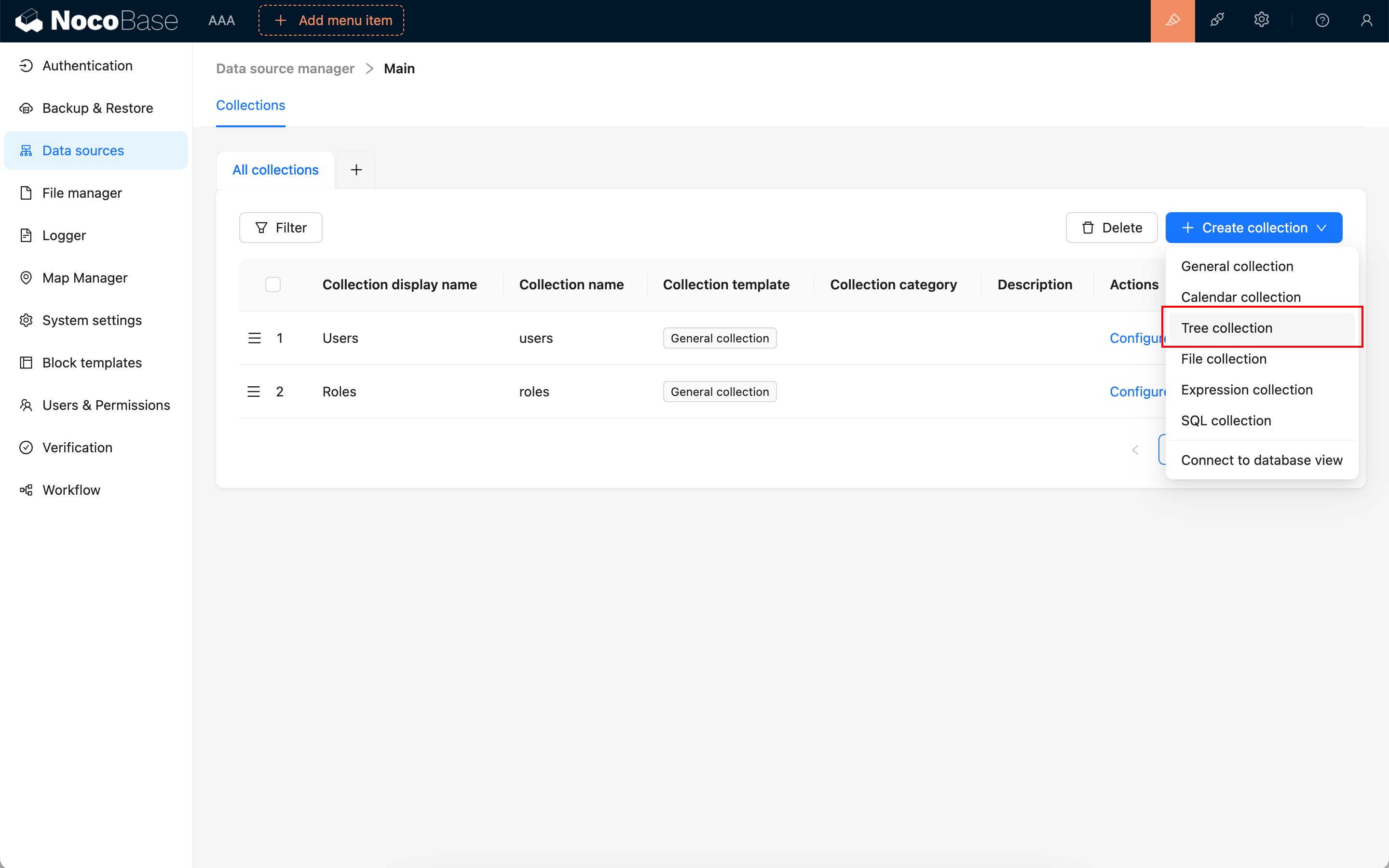Open the settings gear in top bar
Screen dimensions: 1389x868
[x=1261, y=21]
